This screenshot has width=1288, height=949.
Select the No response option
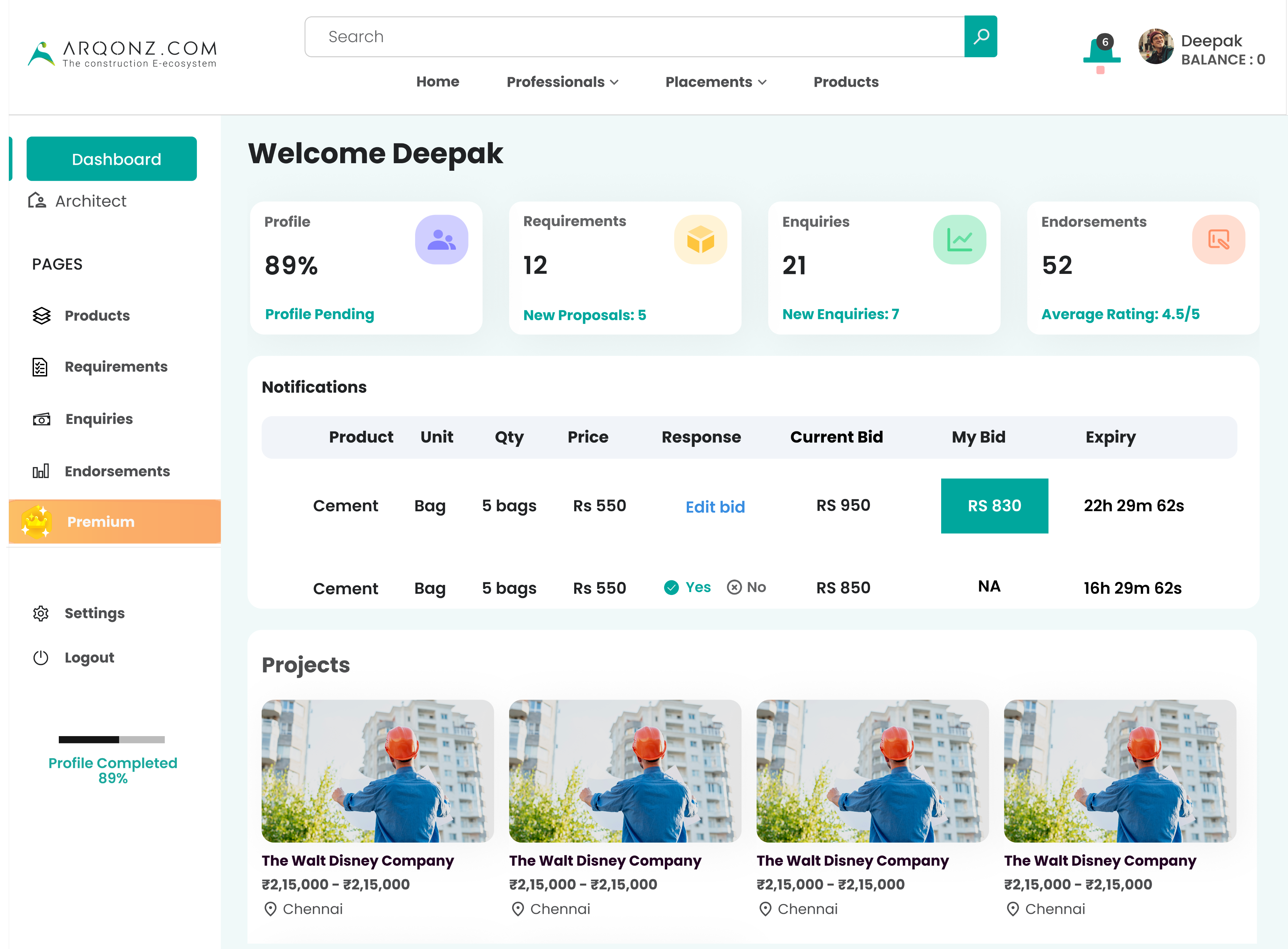[x=746, y=587]
